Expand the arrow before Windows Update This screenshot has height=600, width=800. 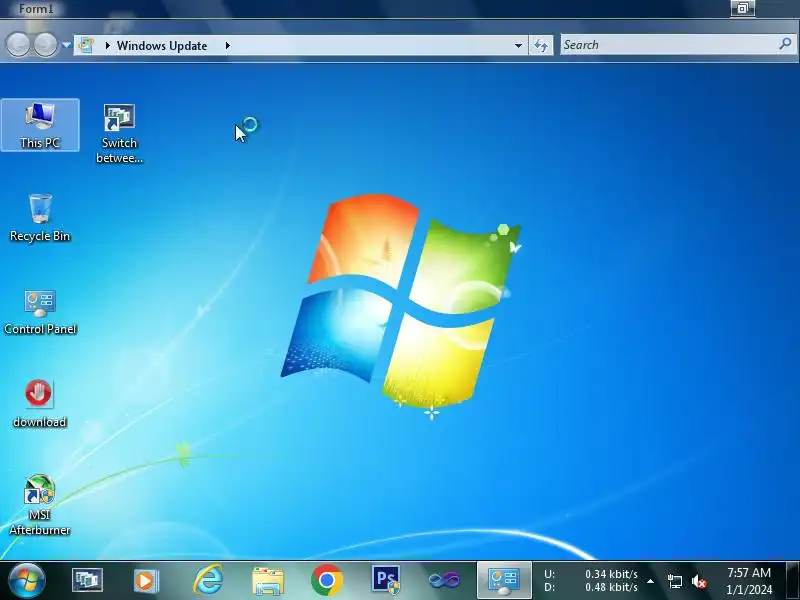click(107, 45)
